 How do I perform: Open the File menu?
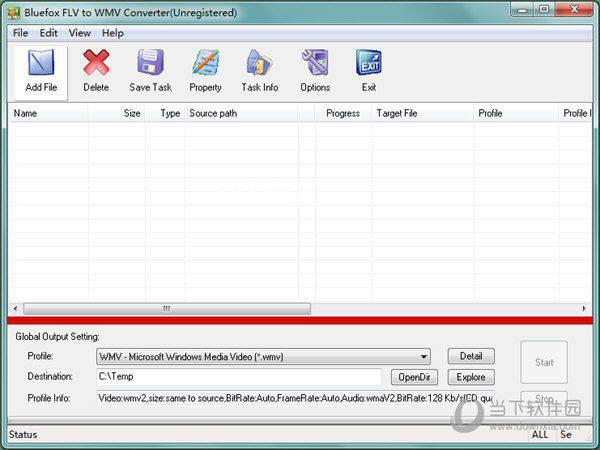click(20, 33)
